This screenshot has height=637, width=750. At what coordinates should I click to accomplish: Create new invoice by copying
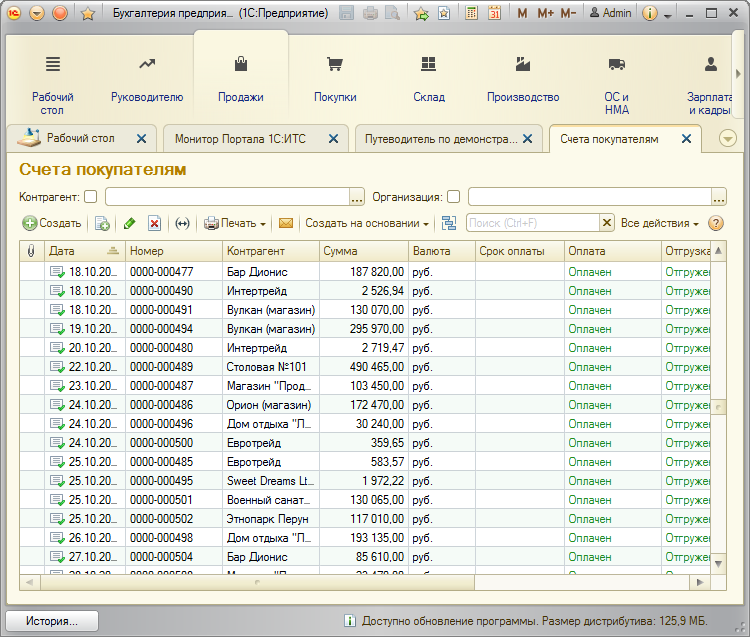(102, 223)
